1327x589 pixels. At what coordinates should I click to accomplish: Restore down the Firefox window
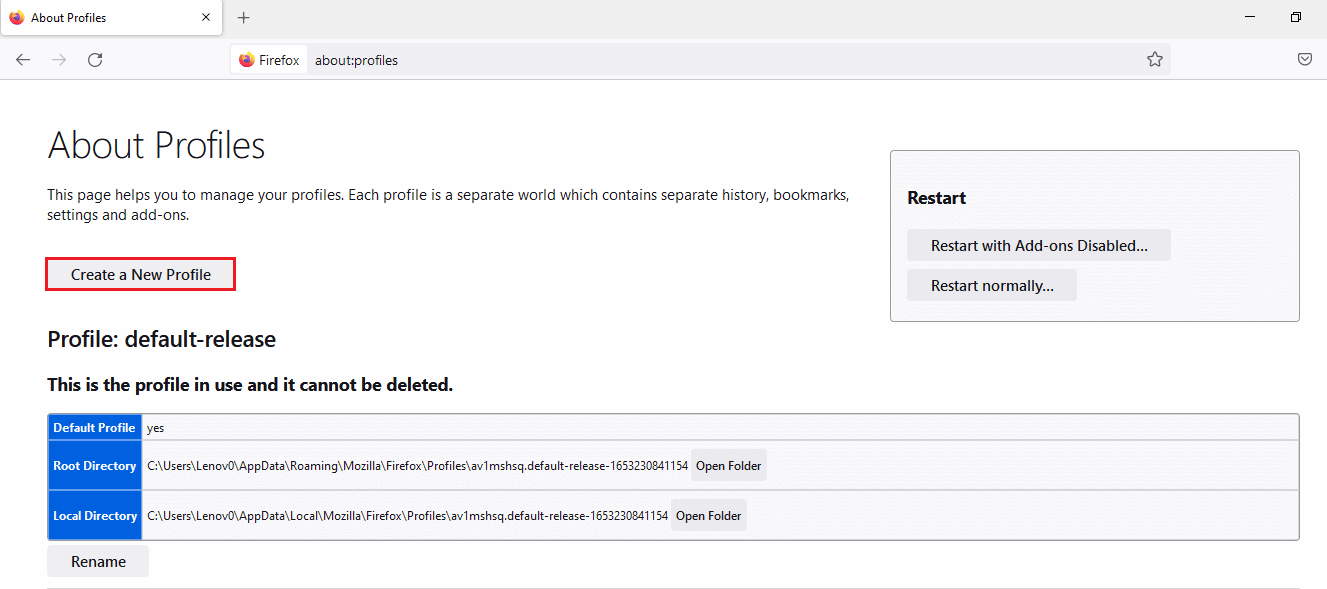click(1296, 17)
